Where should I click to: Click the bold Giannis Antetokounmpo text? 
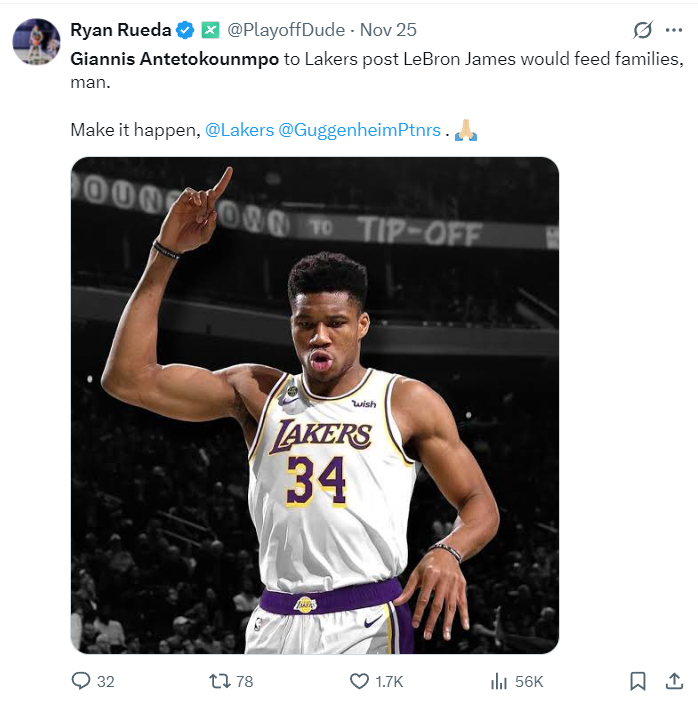(174, 58)
